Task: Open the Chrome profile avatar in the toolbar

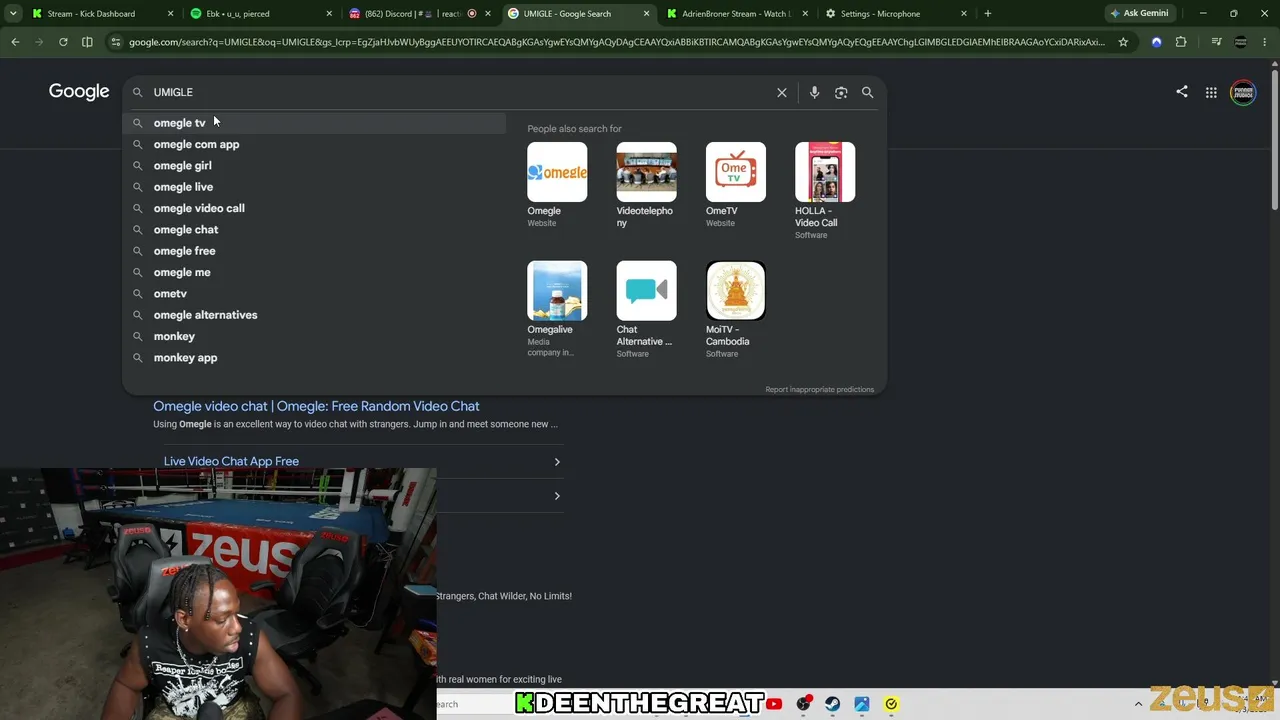Action: tap(1241, 42)
